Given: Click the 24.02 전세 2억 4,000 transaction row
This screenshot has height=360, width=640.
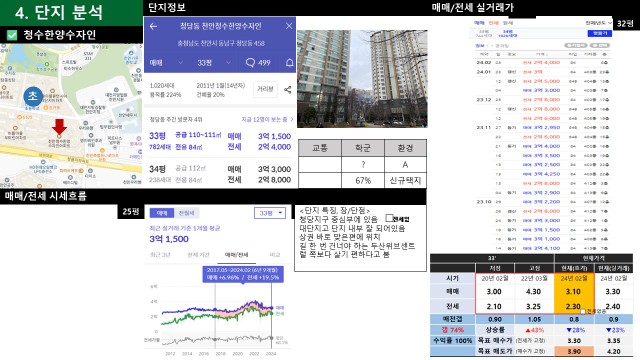Looking at the screenshot, I should (x=542, y=62).
